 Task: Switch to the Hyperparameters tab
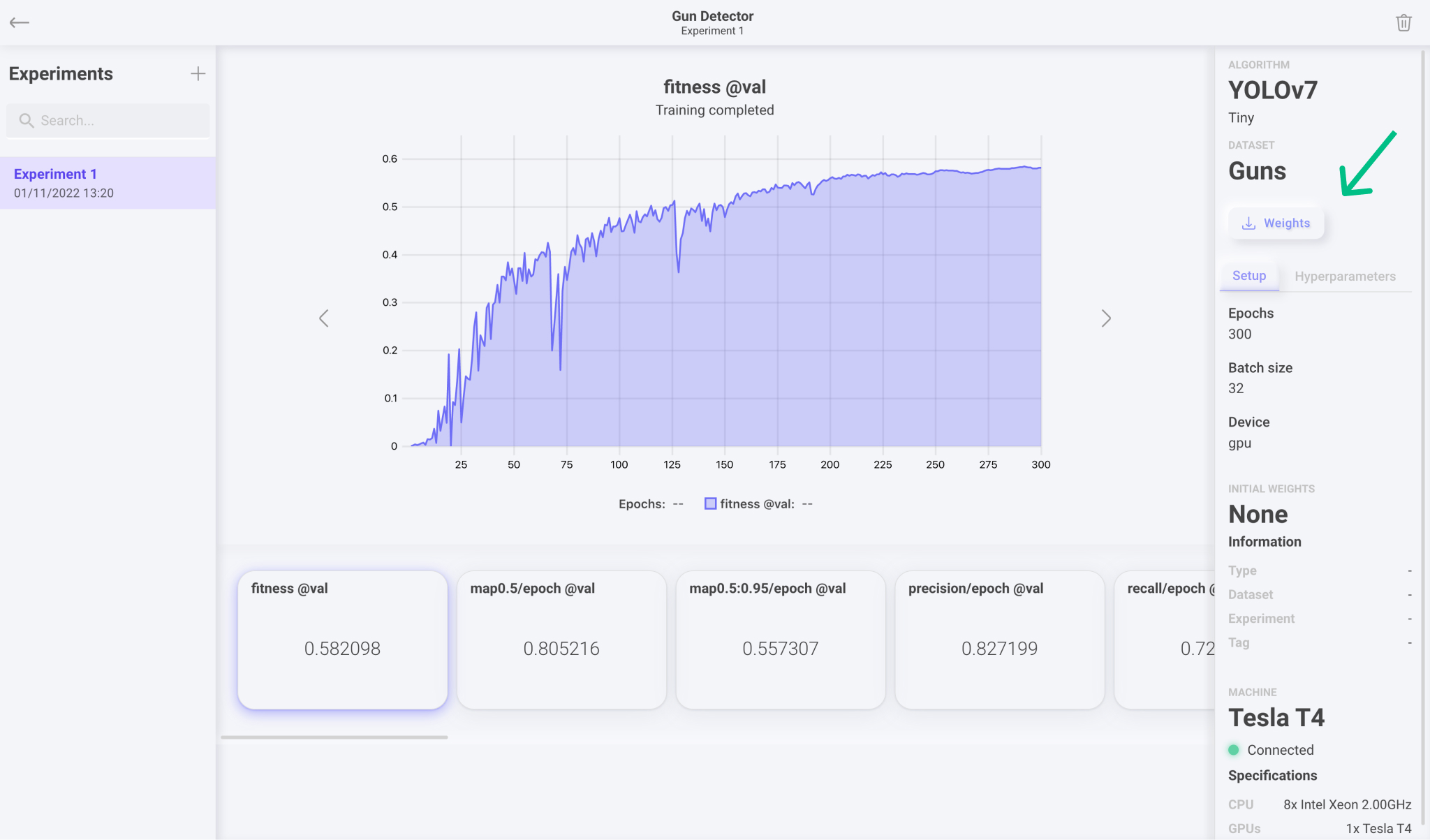click(x=1345, y=277)
